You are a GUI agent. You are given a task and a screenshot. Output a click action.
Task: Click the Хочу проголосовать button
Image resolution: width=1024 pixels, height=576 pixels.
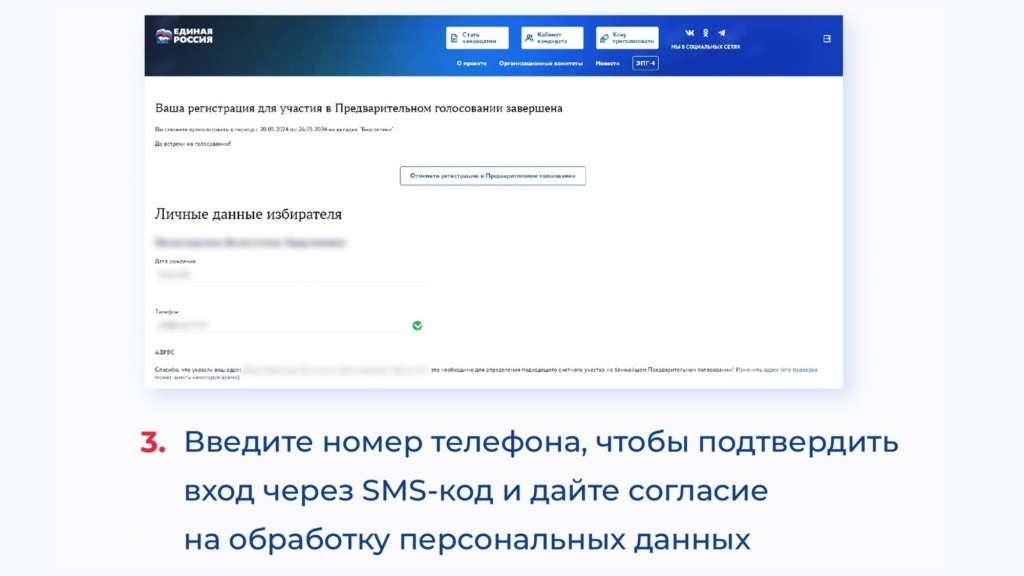point(630,38)
